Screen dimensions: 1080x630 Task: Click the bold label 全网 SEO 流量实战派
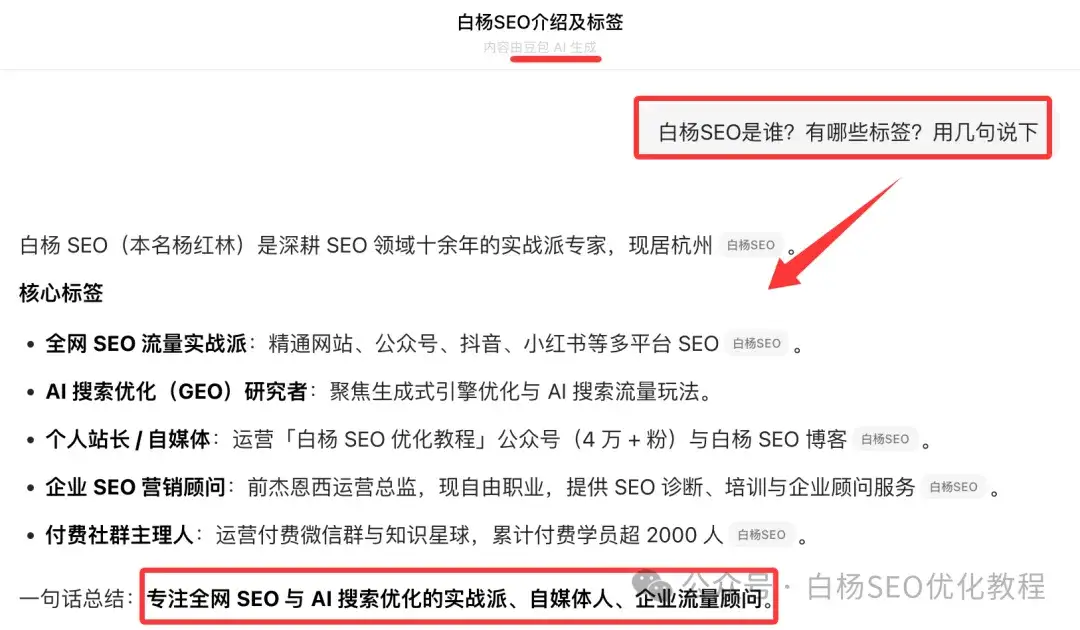(x=146, y=344)
